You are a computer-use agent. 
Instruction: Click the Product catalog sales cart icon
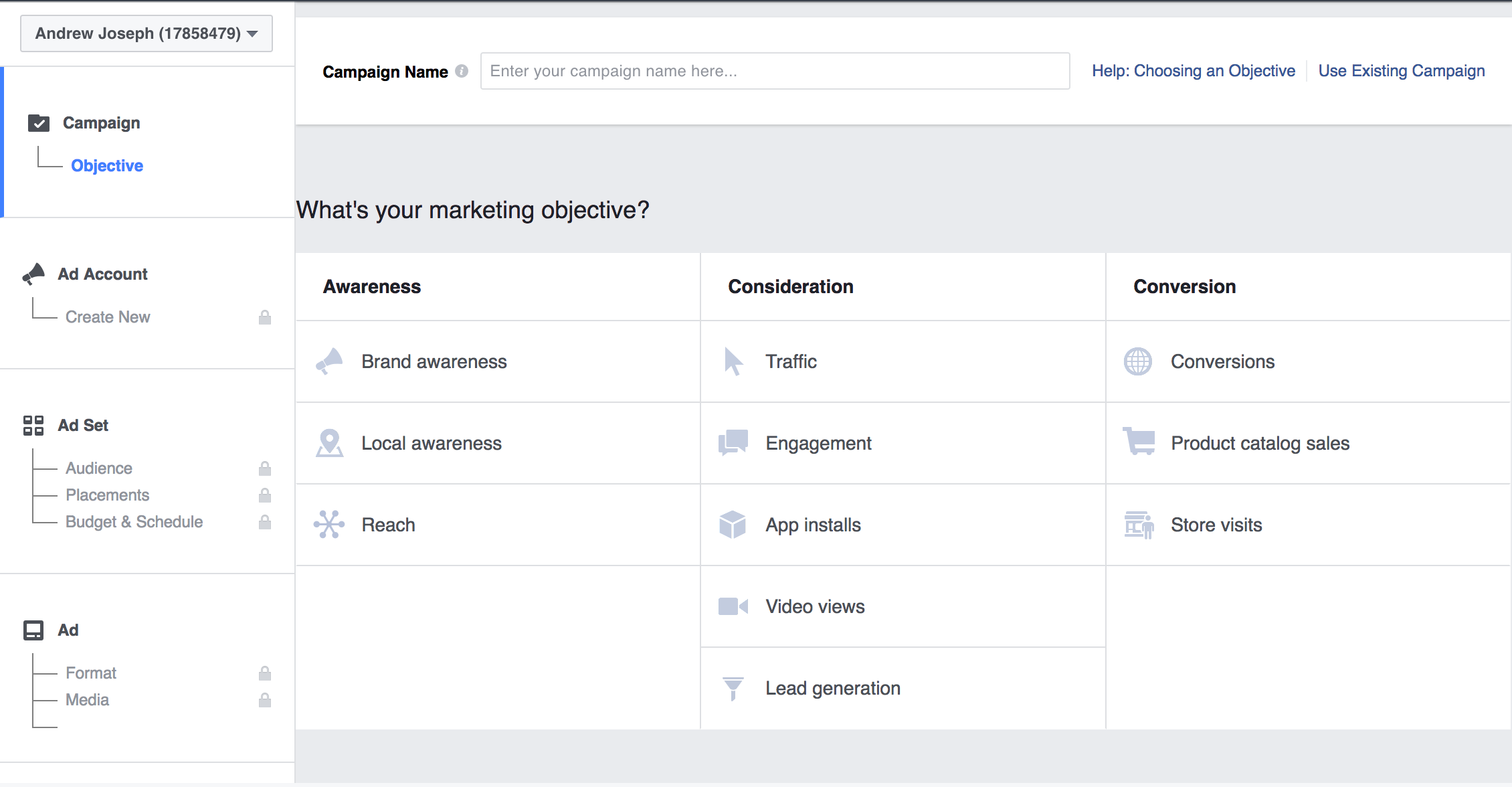[1139, 442]
